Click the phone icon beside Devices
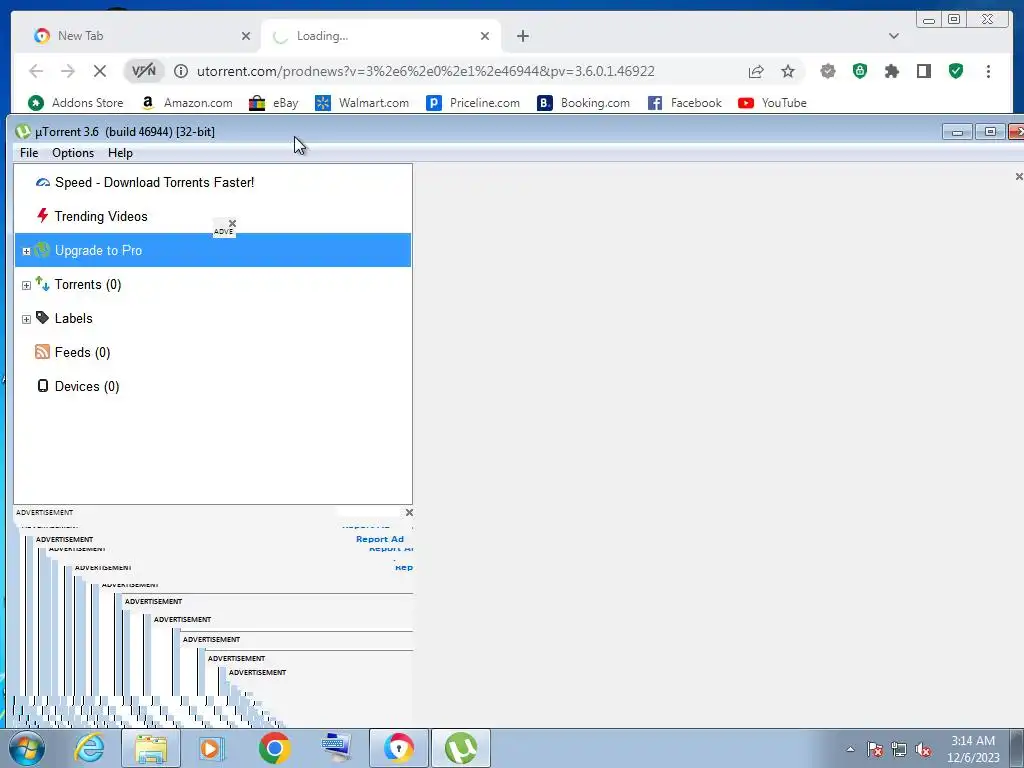1024x768 pixels. coord(42,386)
